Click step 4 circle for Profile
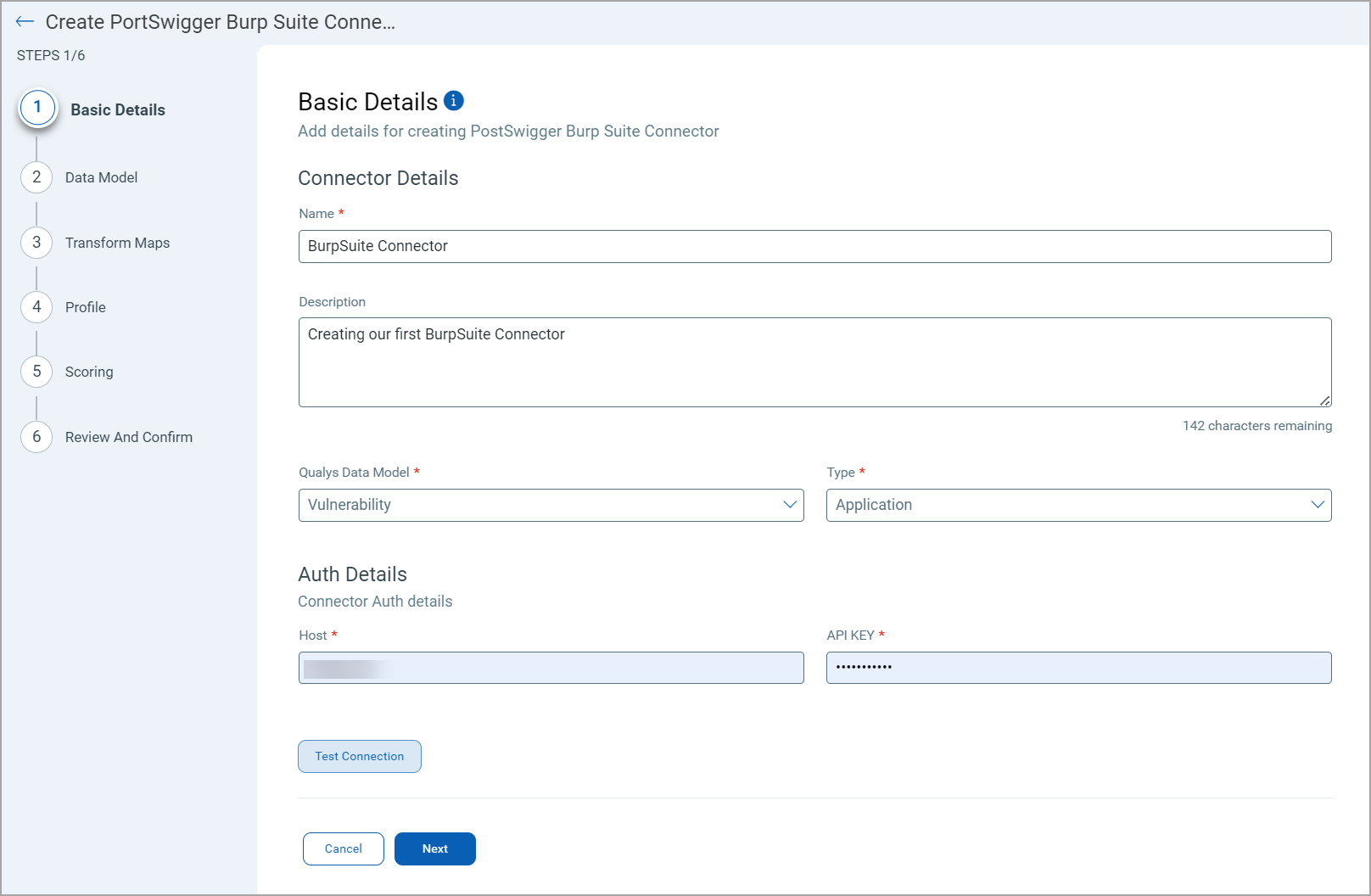This screenshot has width=1371, height=896. [x=36, y=307]
